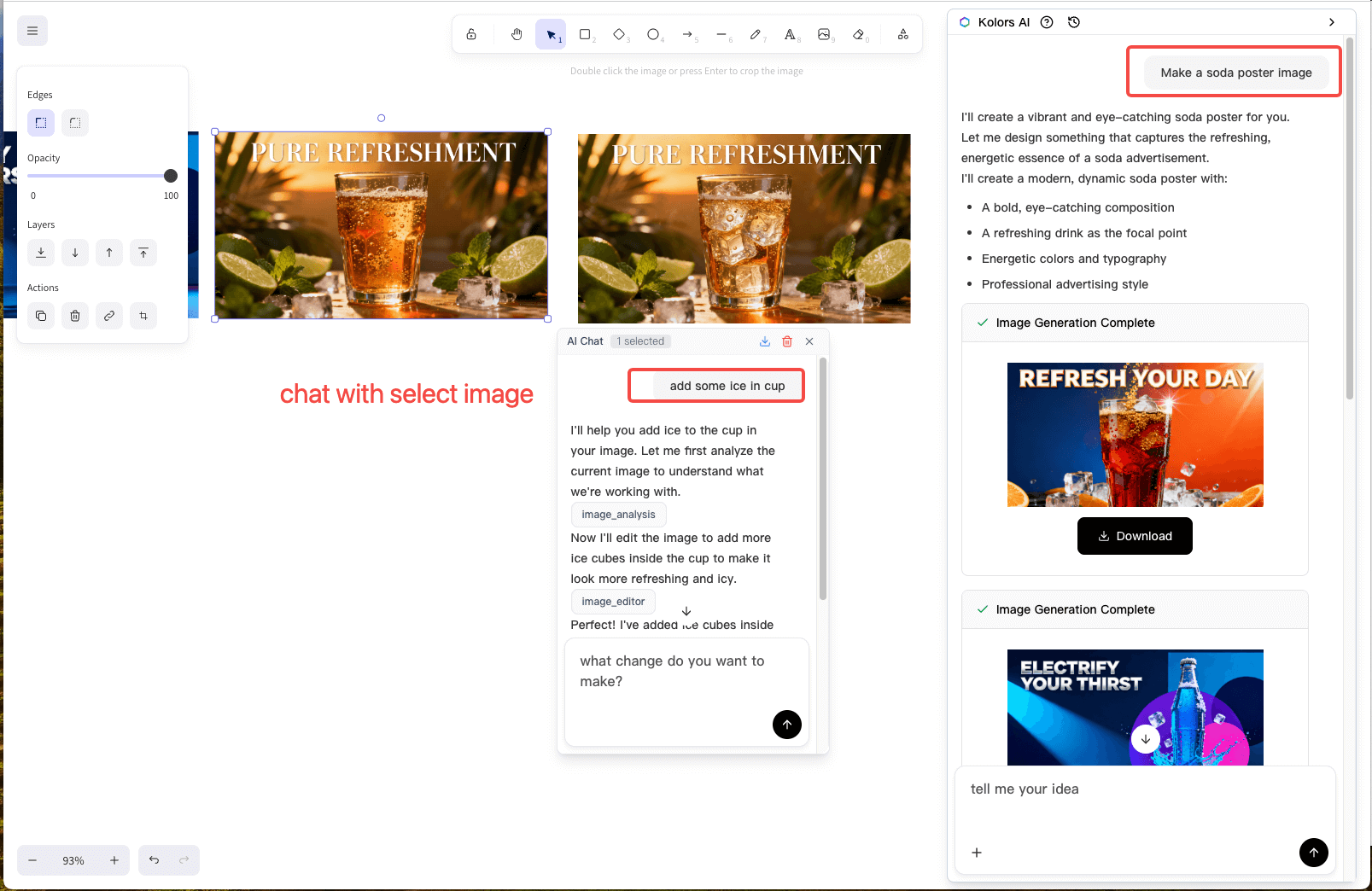The image size is (1372, 891).
Task: Toggle the keep-tool-active lock
Action: (471, 34)
